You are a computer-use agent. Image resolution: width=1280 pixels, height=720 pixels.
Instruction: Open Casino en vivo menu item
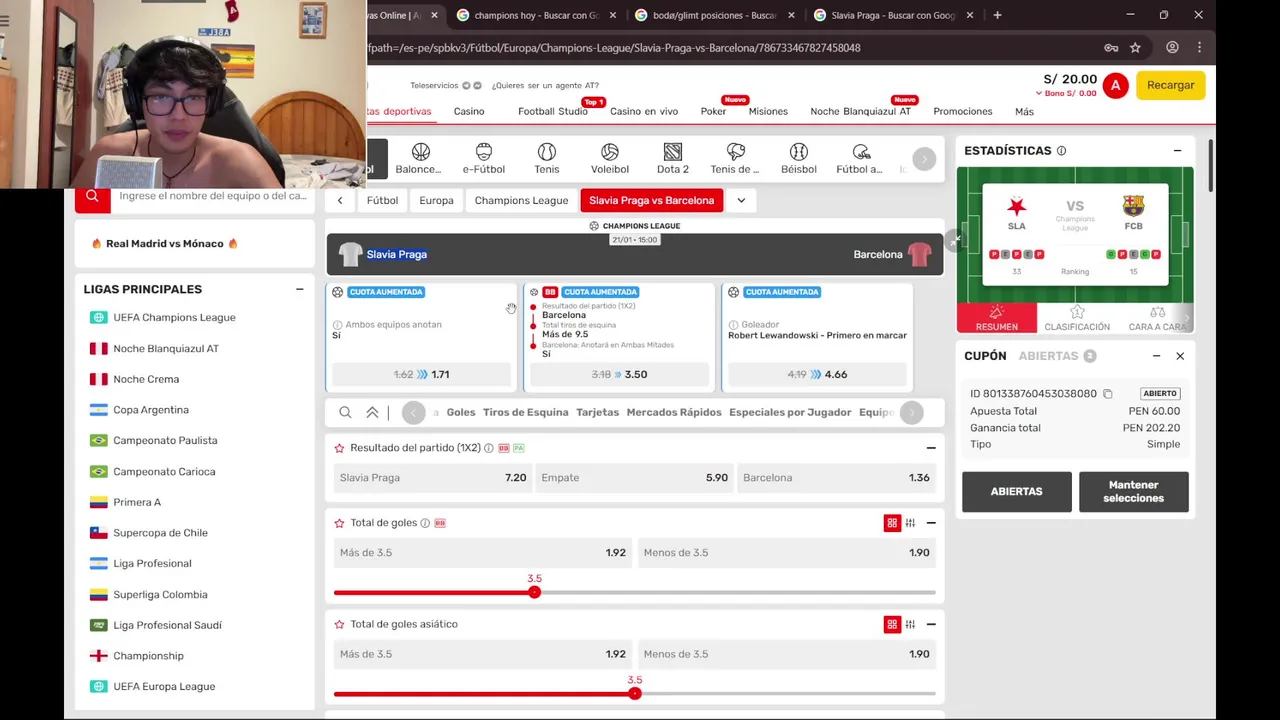click(x=644, y=112)
